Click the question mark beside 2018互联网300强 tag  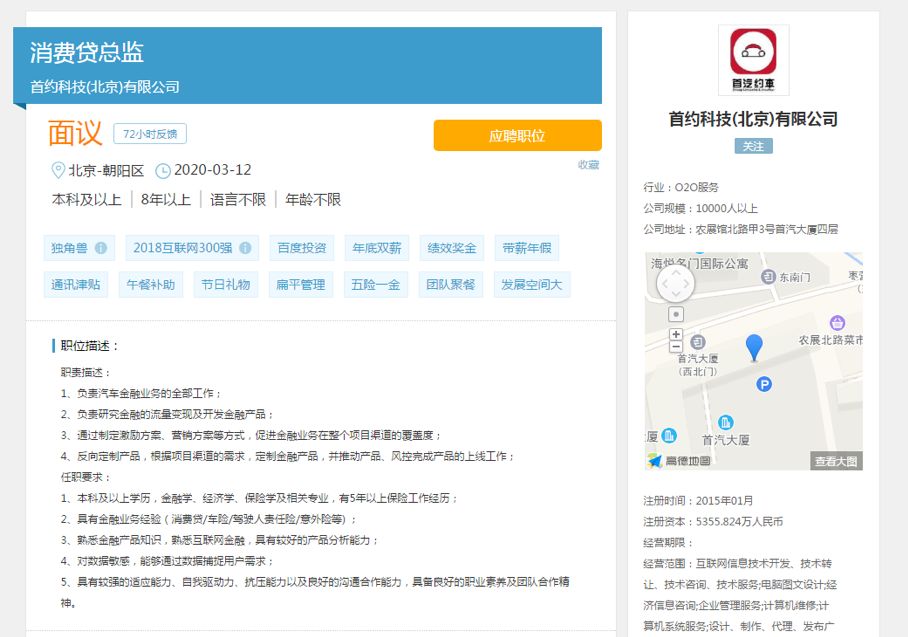[x=245, y=247]
